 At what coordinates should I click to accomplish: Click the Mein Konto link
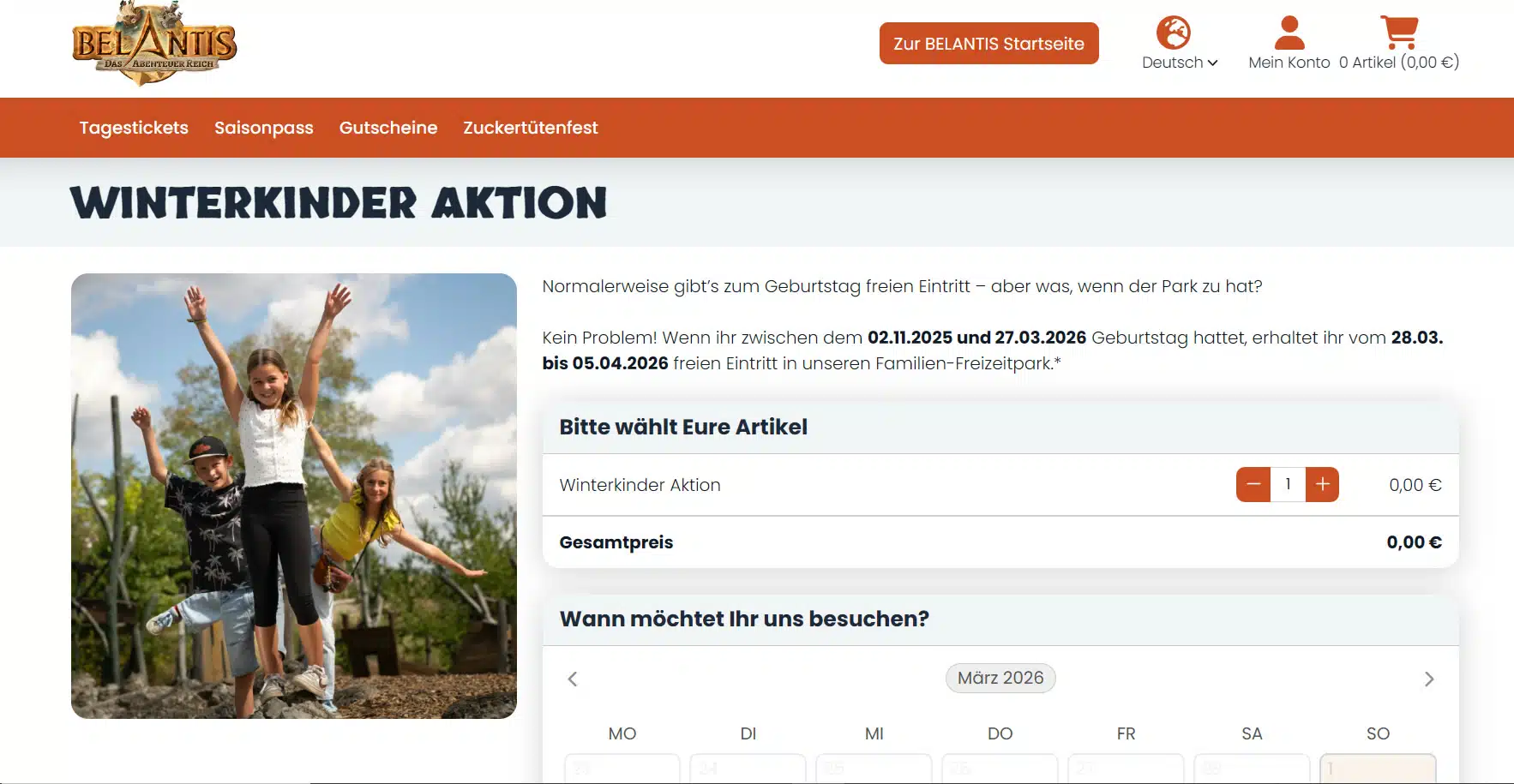[1289, 63]
